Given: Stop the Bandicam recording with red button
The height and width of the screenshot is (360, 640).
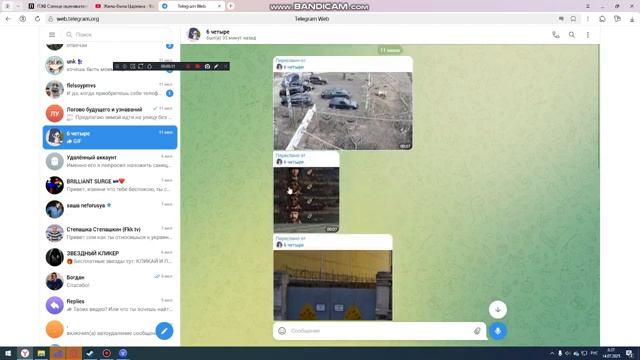Looking at the screenshot, I should [198, 66].
